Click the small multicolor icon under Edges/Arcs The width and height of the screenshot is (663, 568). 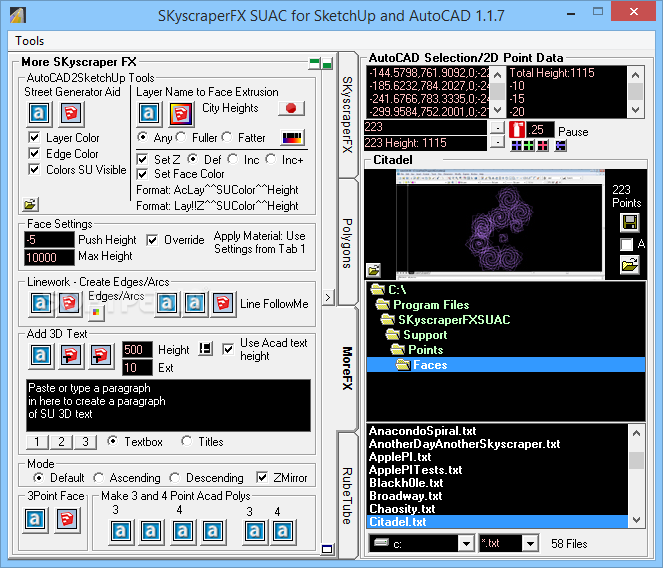(96, 312)
